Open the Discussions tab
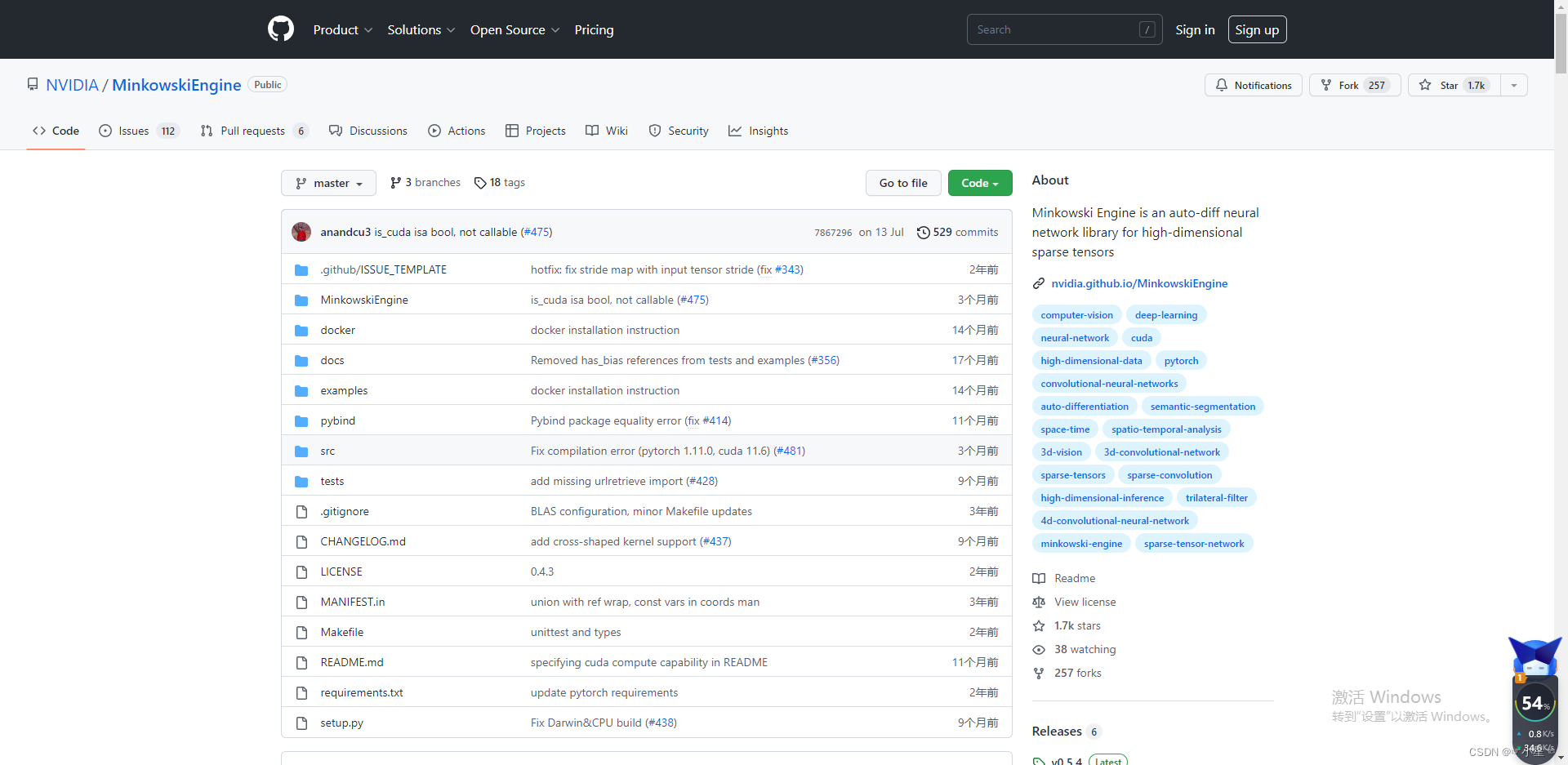 pos(367,131)
